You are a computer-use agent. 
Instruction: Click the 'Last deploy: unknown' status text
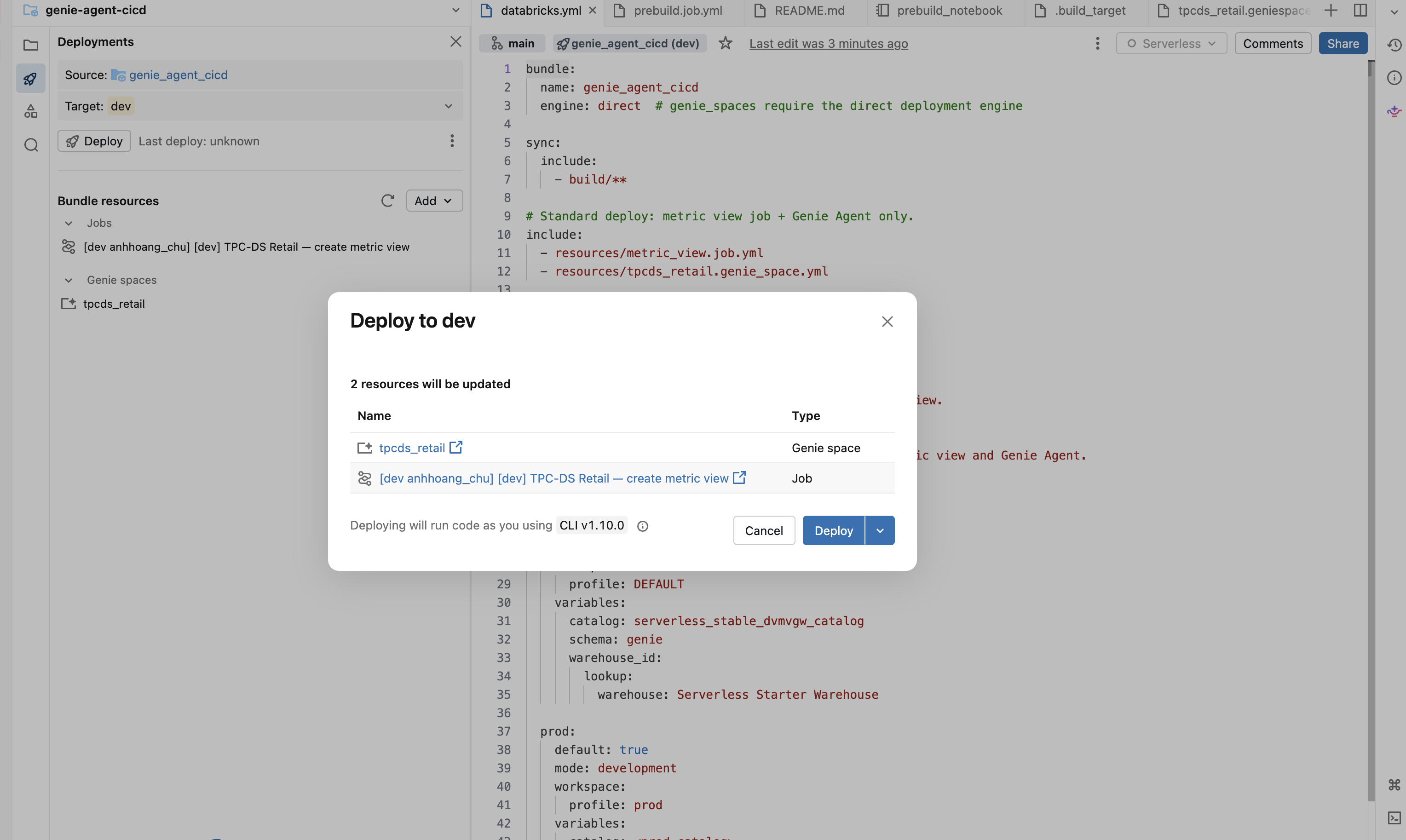(x=199, y=141)
